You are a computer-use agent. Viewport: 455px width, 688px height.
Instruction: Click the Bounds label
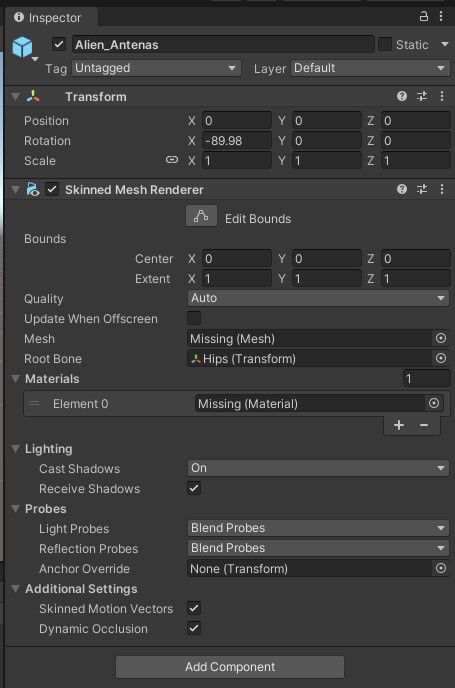[45, 239]
